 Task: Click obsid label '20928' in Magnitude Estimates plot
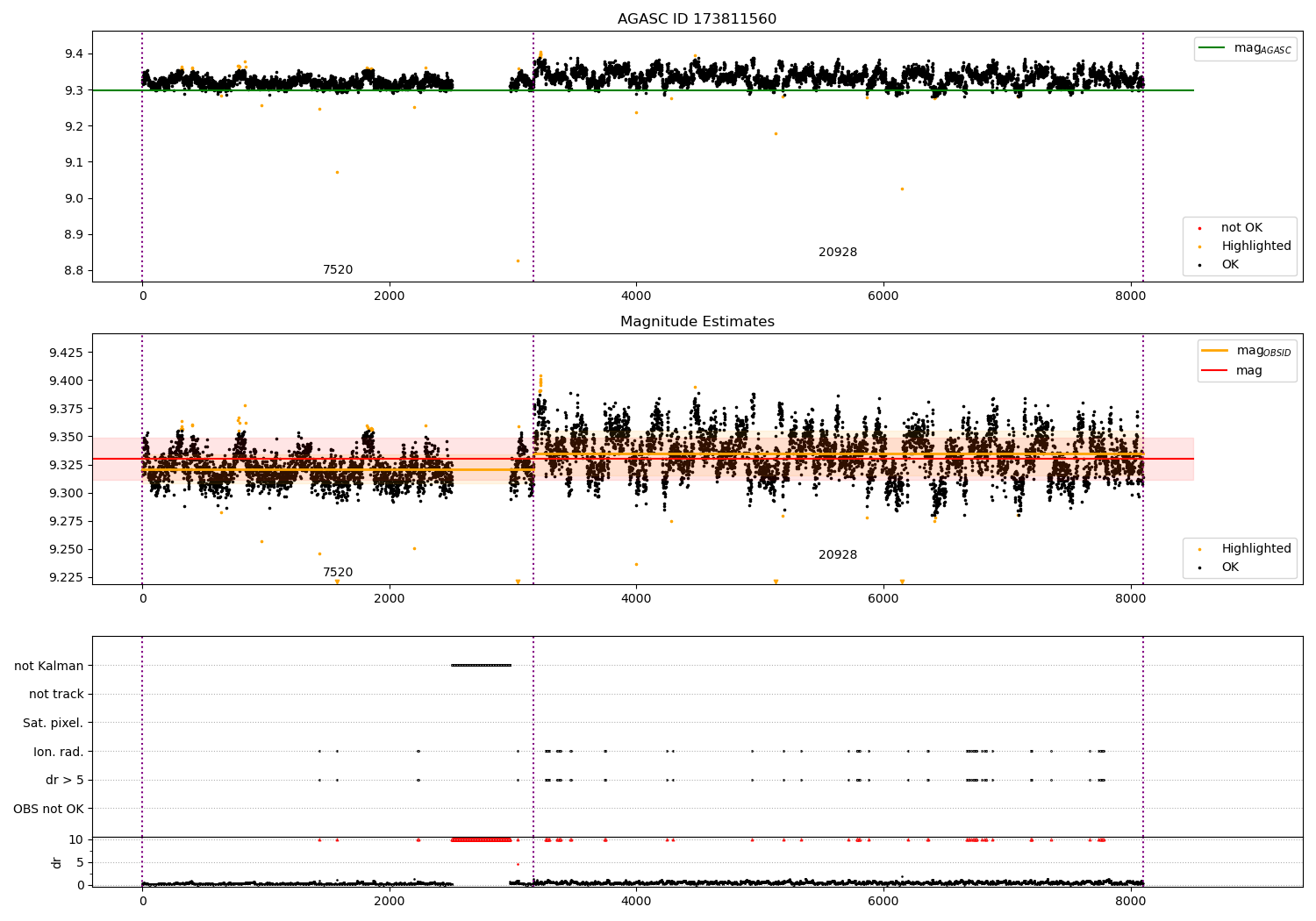[838, 555]
